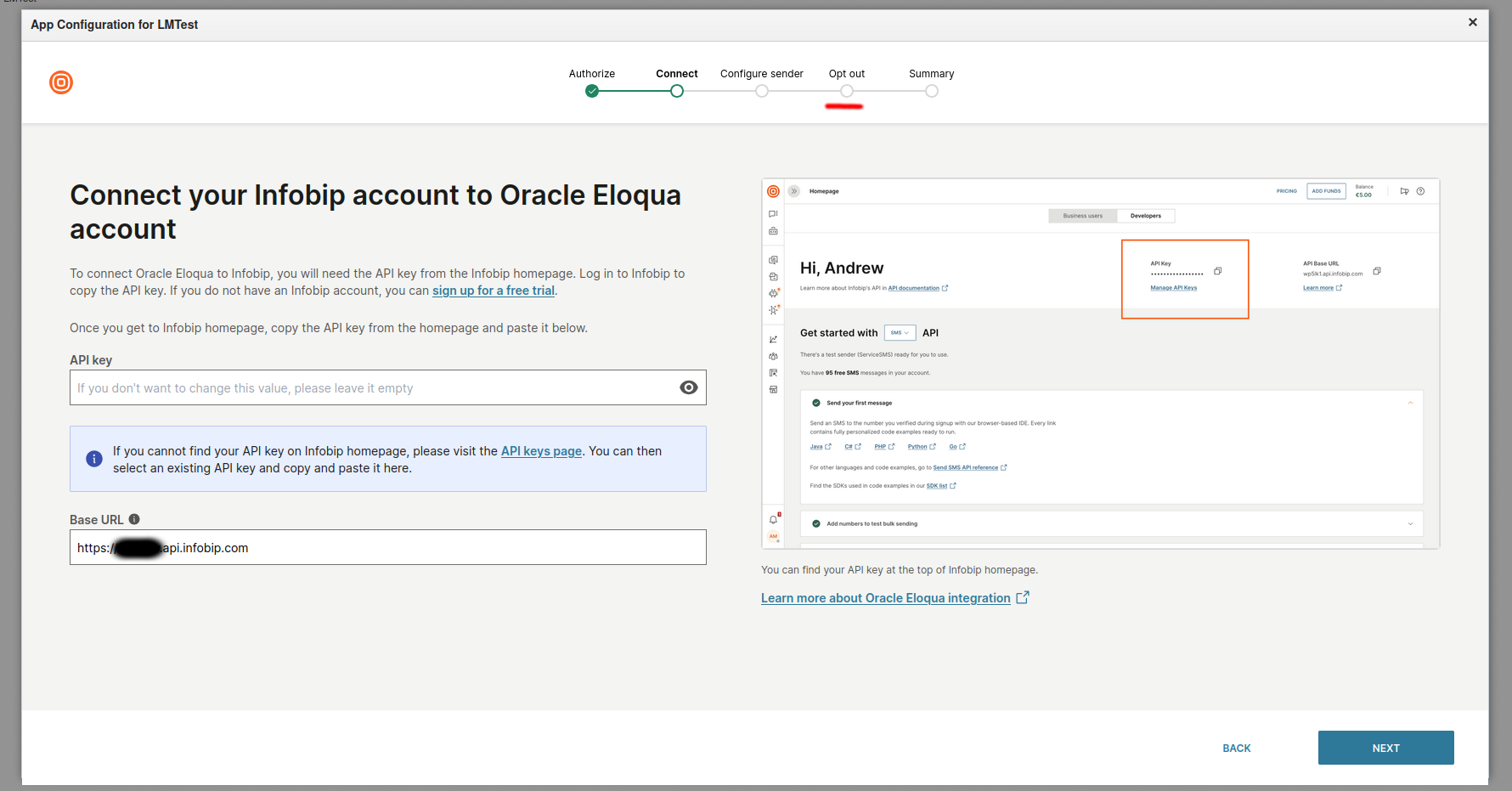
Task: Click the step circle under Connect
Action: [x=677, y=91]
